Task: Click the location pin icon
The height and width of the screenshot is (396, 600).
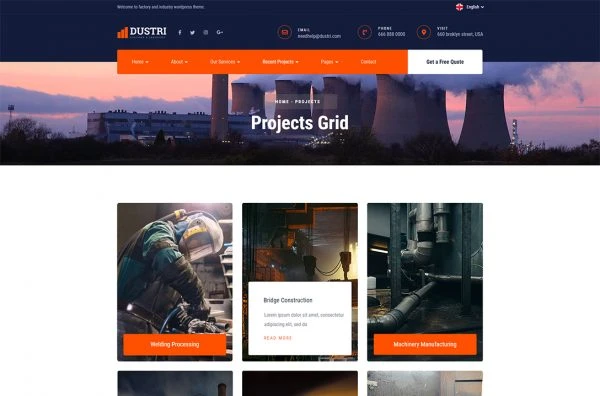Action: coord(424,33)
